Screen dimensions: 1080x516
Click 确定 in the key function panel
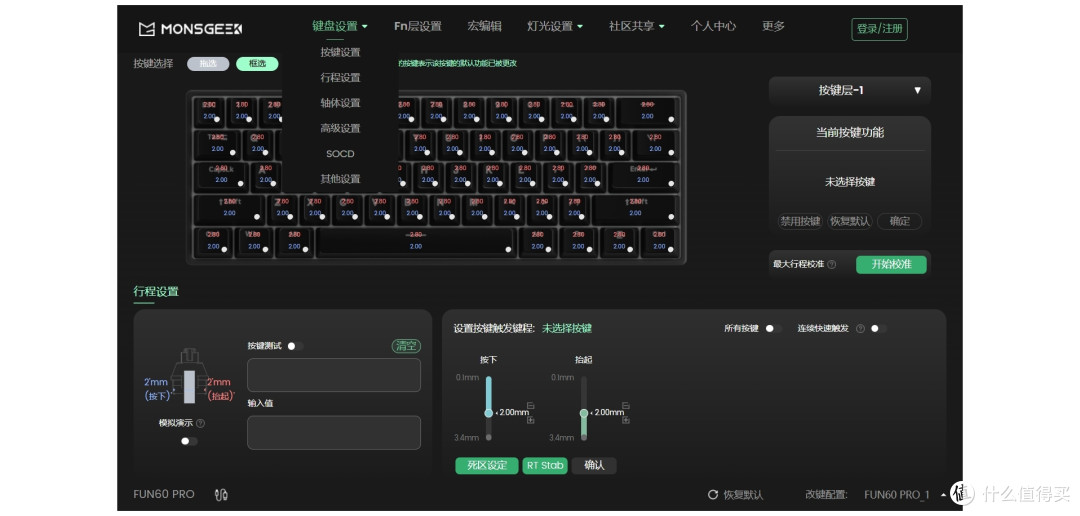[900, 222]
